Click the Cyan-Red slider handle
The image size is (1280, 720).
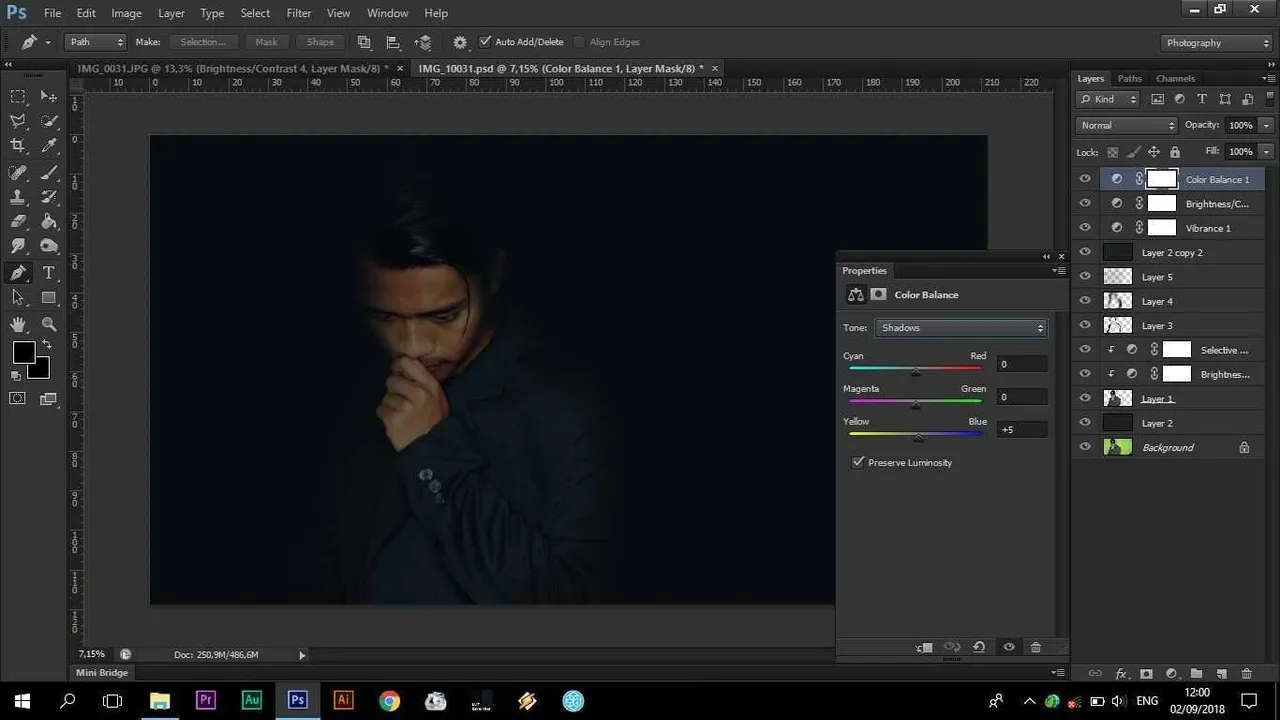tap(915, 372)
